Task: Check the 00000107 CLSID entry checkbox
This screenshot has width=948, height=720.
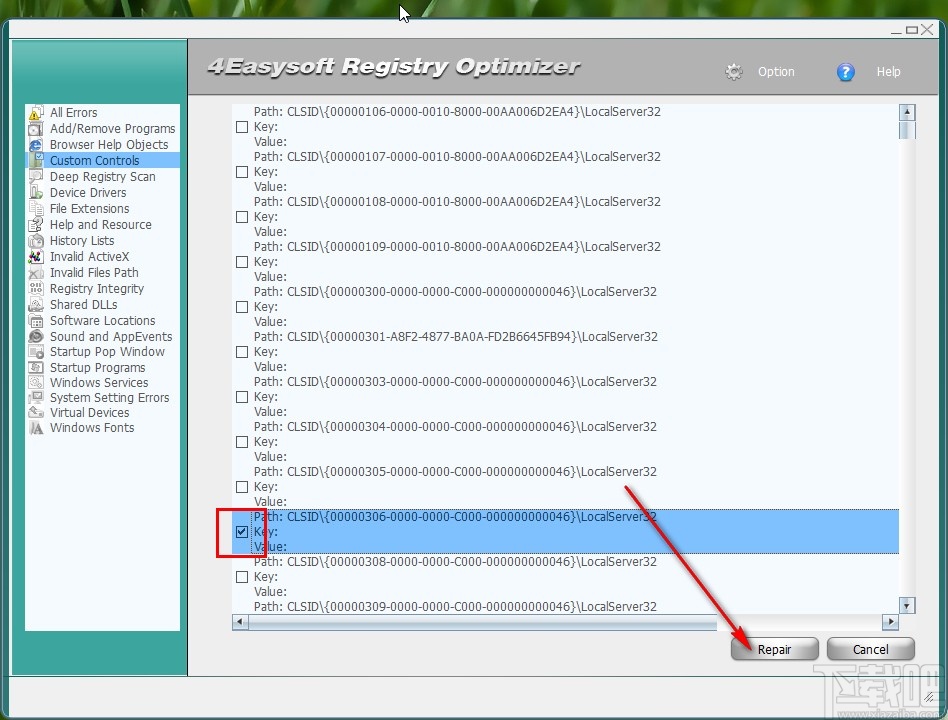Action: click(242, 172)
